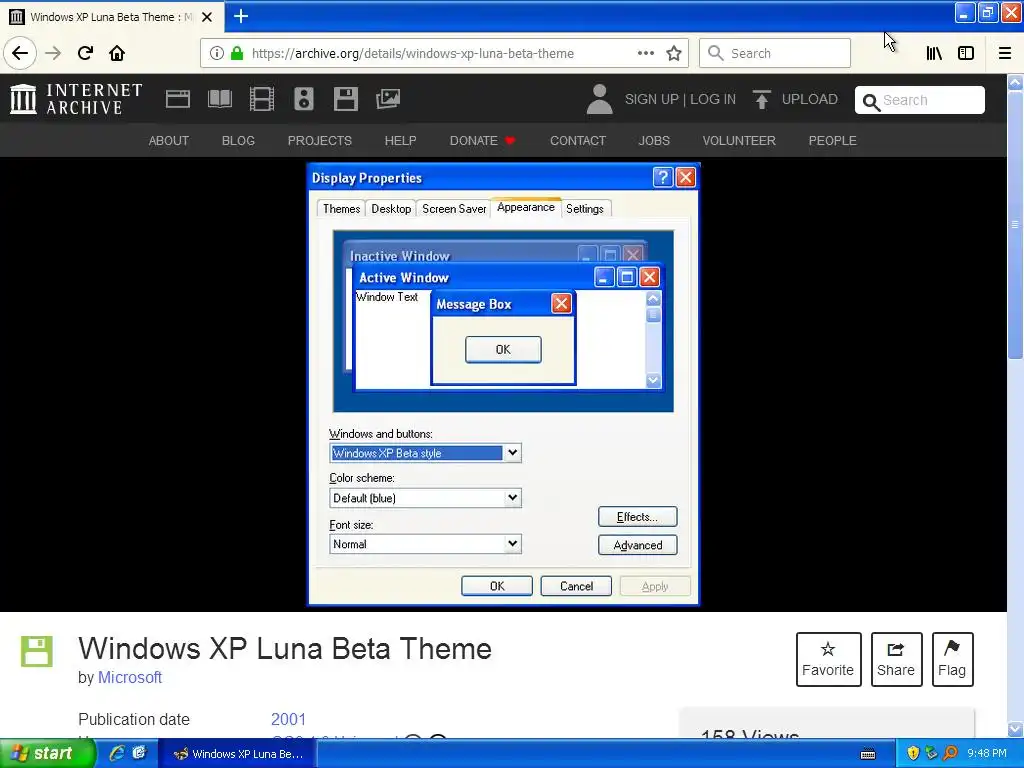Click the user avatar icon
The height and width of the screenshot is (768, 1024).
pyautogui.click(x=600, y=99)
